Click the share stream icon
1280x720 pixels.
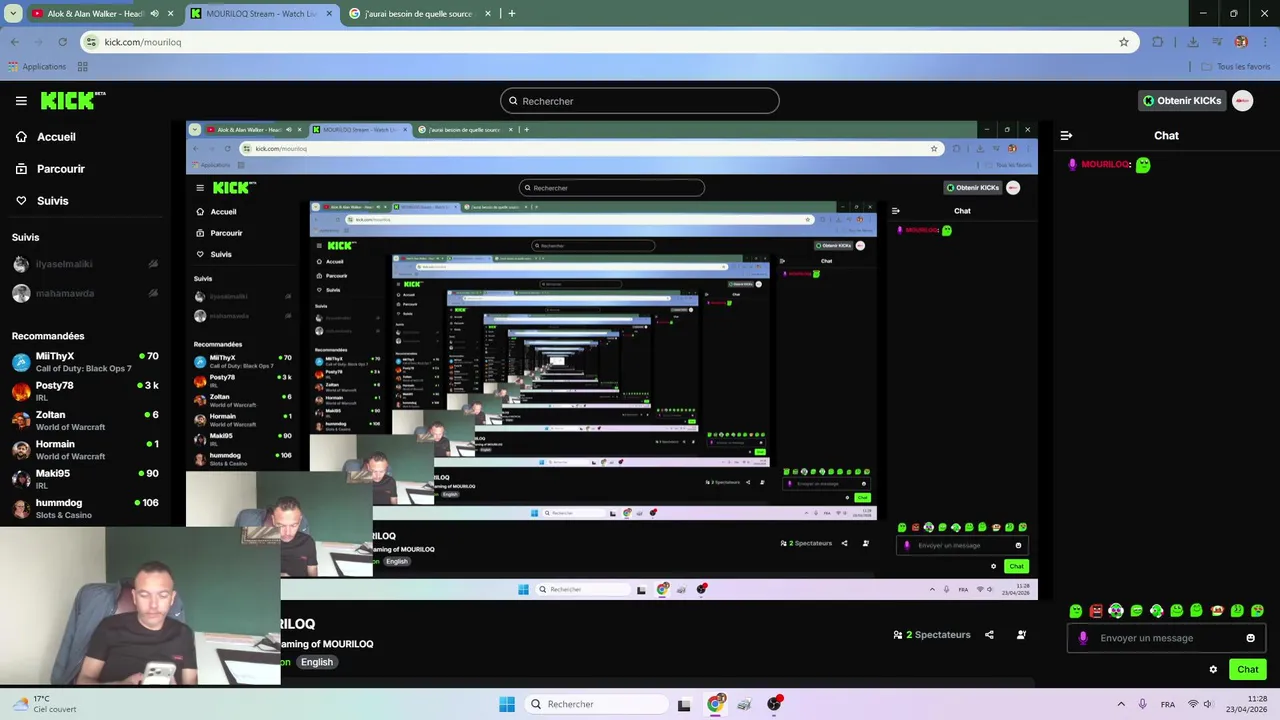coord(989,635)
